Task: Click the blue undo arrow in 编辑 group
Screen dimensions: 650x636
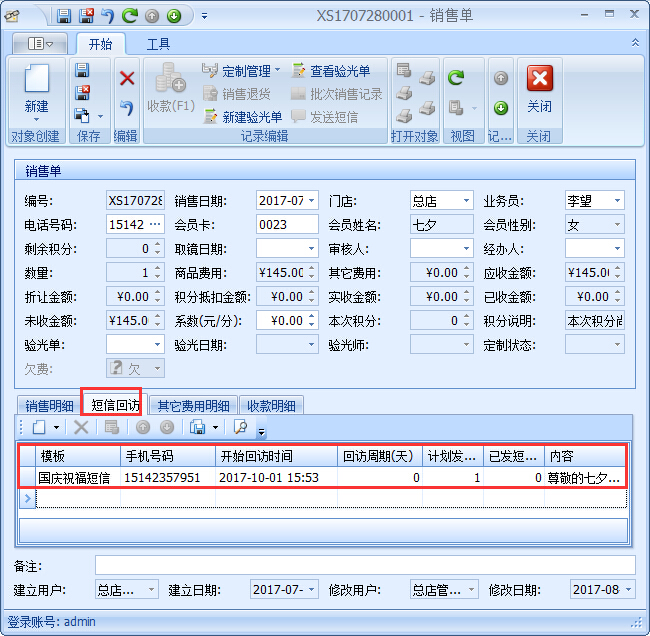Action: coord(127,107)
